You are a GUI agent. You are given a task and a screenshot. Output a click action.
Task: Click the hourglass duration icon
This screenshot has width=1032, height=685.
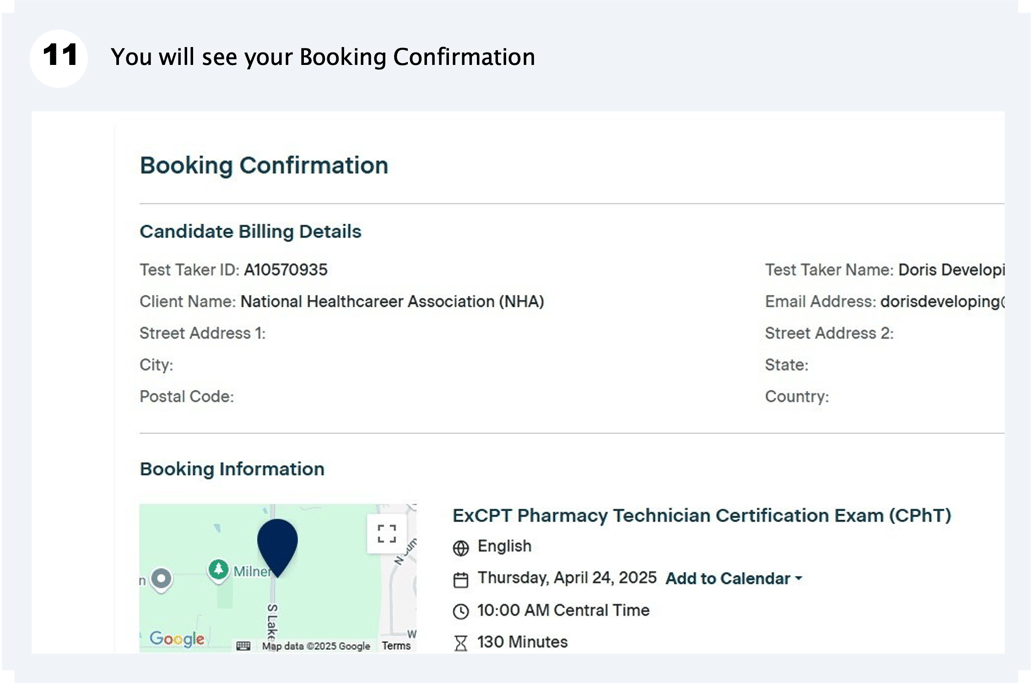pyautogui.click(x=461, y=643)
